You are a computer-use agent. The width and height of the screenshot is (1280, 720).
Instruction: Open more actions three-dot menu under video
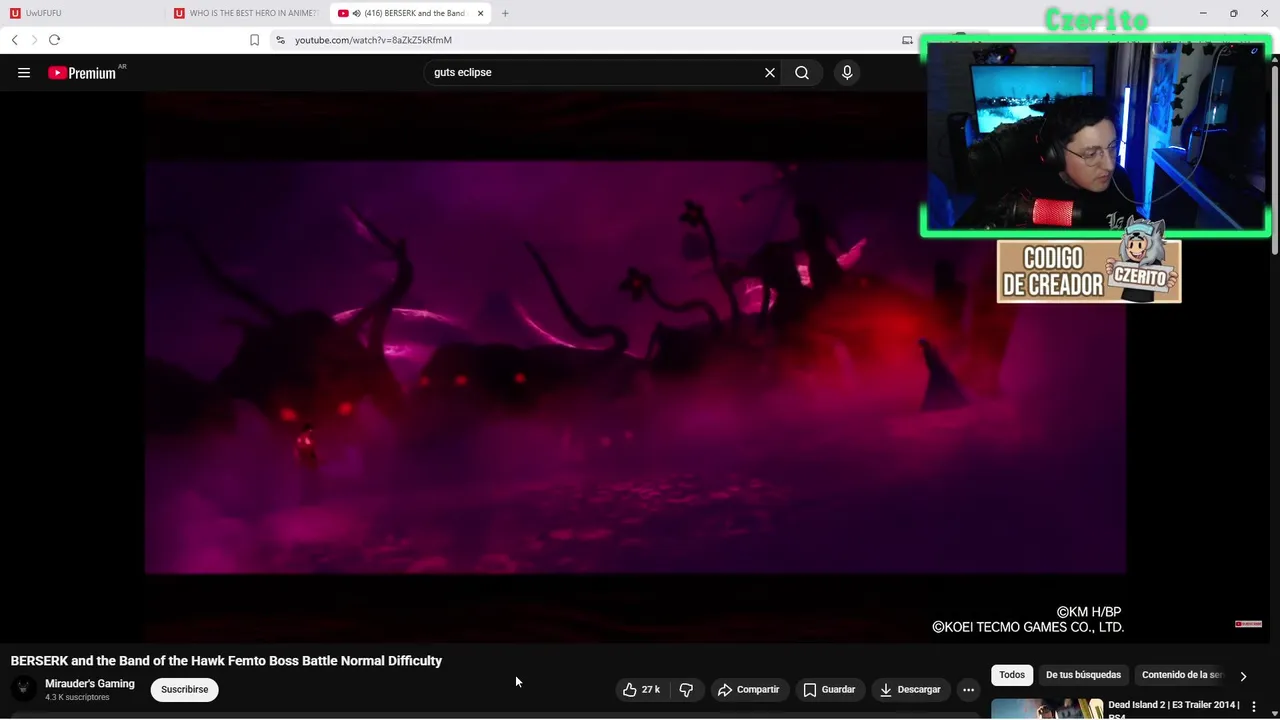point(968,689)
